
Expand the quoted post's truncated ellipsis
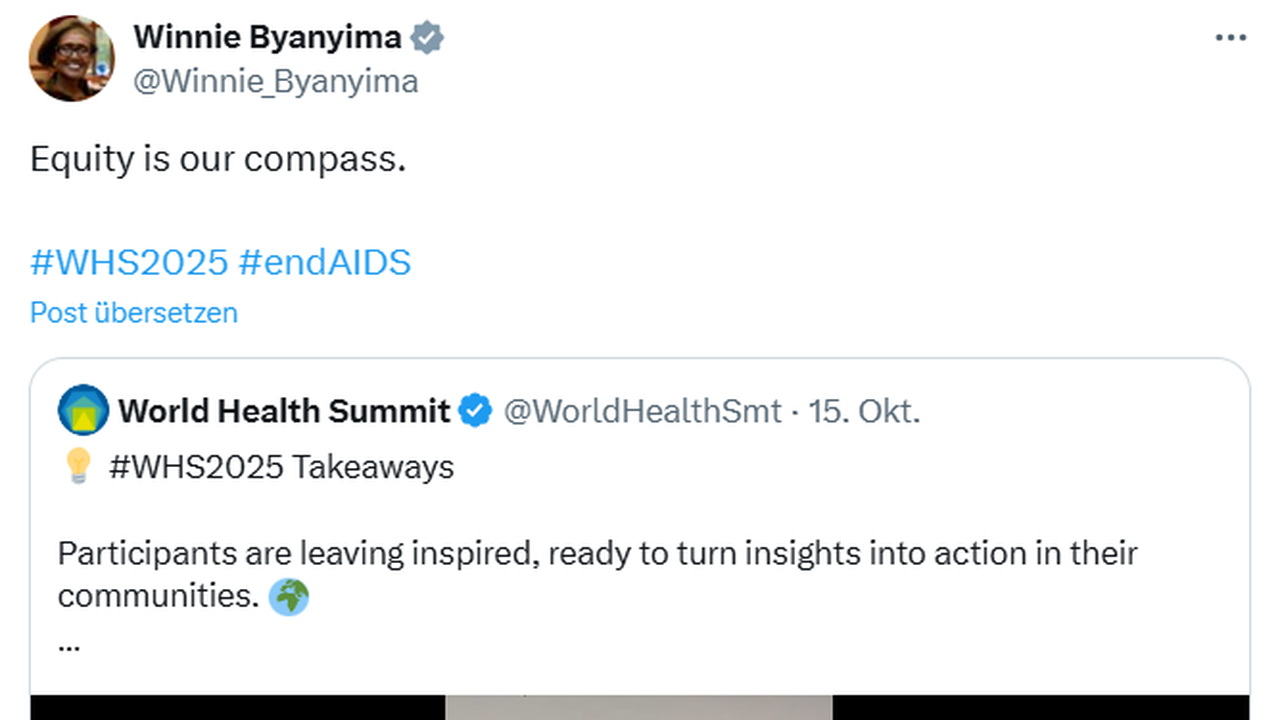pyautogui.click(x=69, y=645)
